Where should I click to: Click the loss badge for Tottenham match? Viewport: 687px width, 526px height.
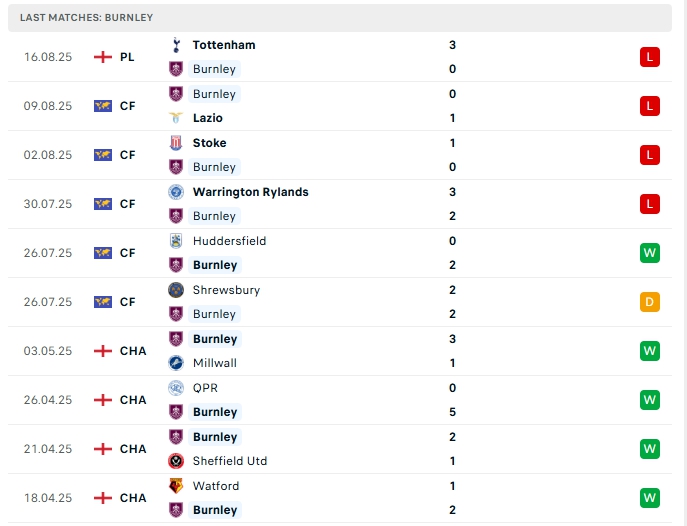[650, 57]
